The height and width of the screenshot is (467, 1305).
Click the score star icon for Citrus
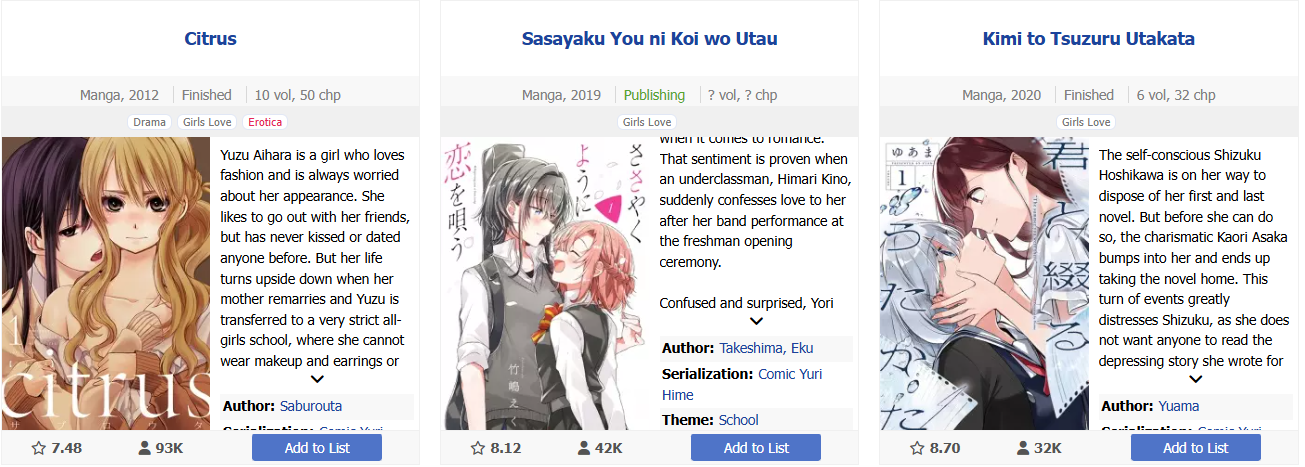pos(39,448)
